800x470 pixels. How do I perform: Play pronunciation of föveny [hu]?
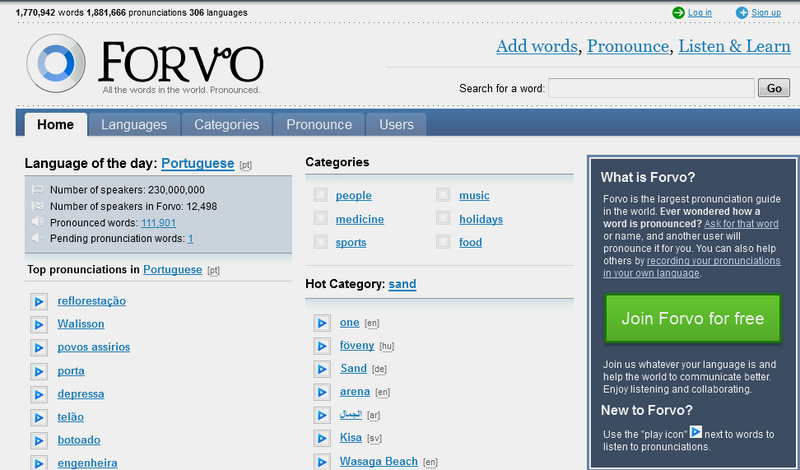322,347
